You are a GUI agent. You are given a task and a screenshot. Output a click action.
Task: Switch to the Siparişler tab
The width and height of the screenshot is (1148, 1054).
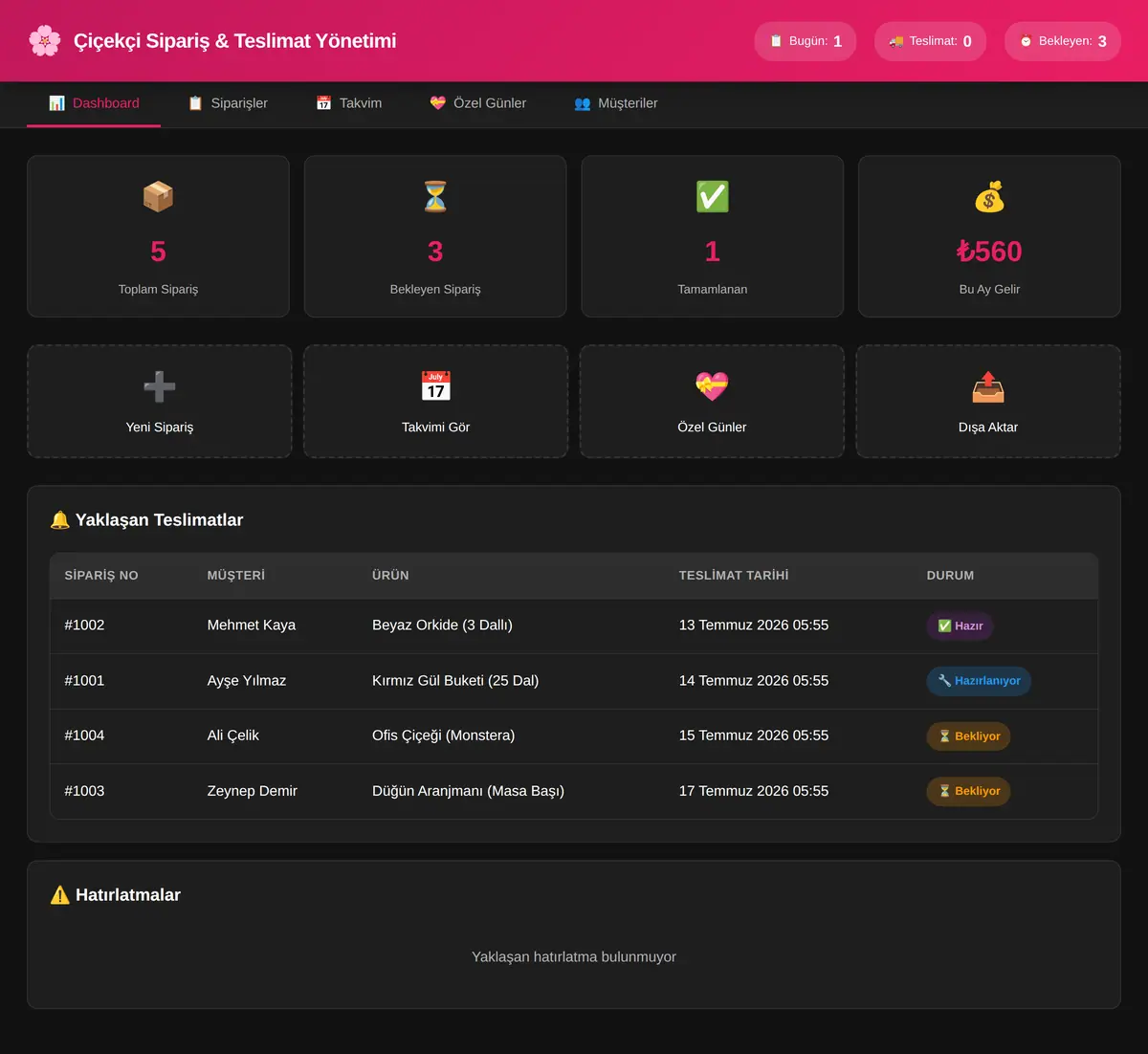click(x=228, y=103)
